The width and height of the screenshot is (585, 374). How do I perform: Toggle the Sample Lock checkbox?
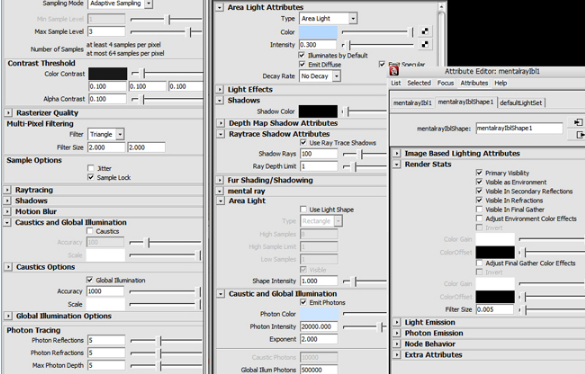pos(91,177)
